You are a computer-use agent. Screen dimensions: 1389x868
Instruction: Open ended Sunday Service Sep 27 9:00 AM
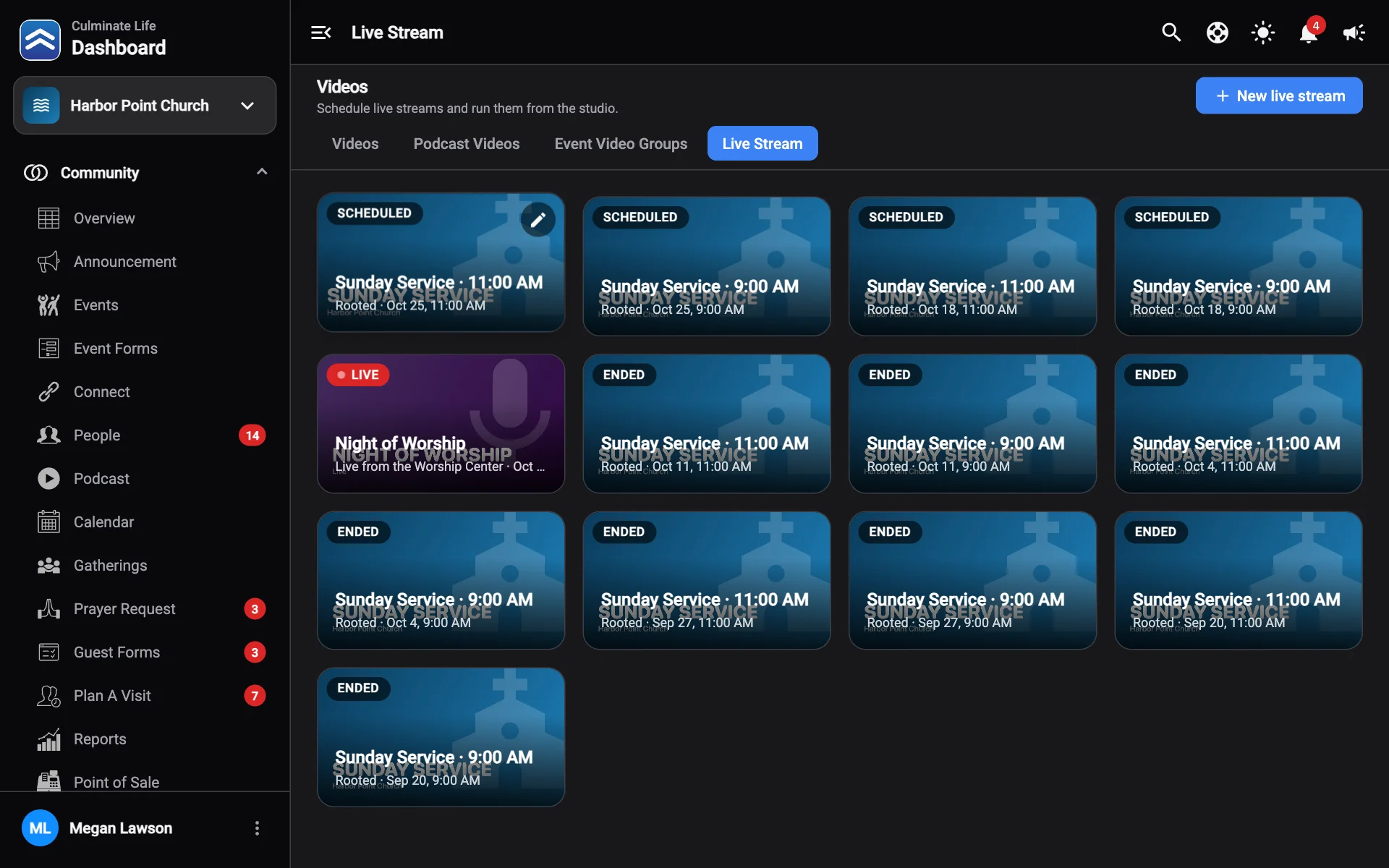972,580
